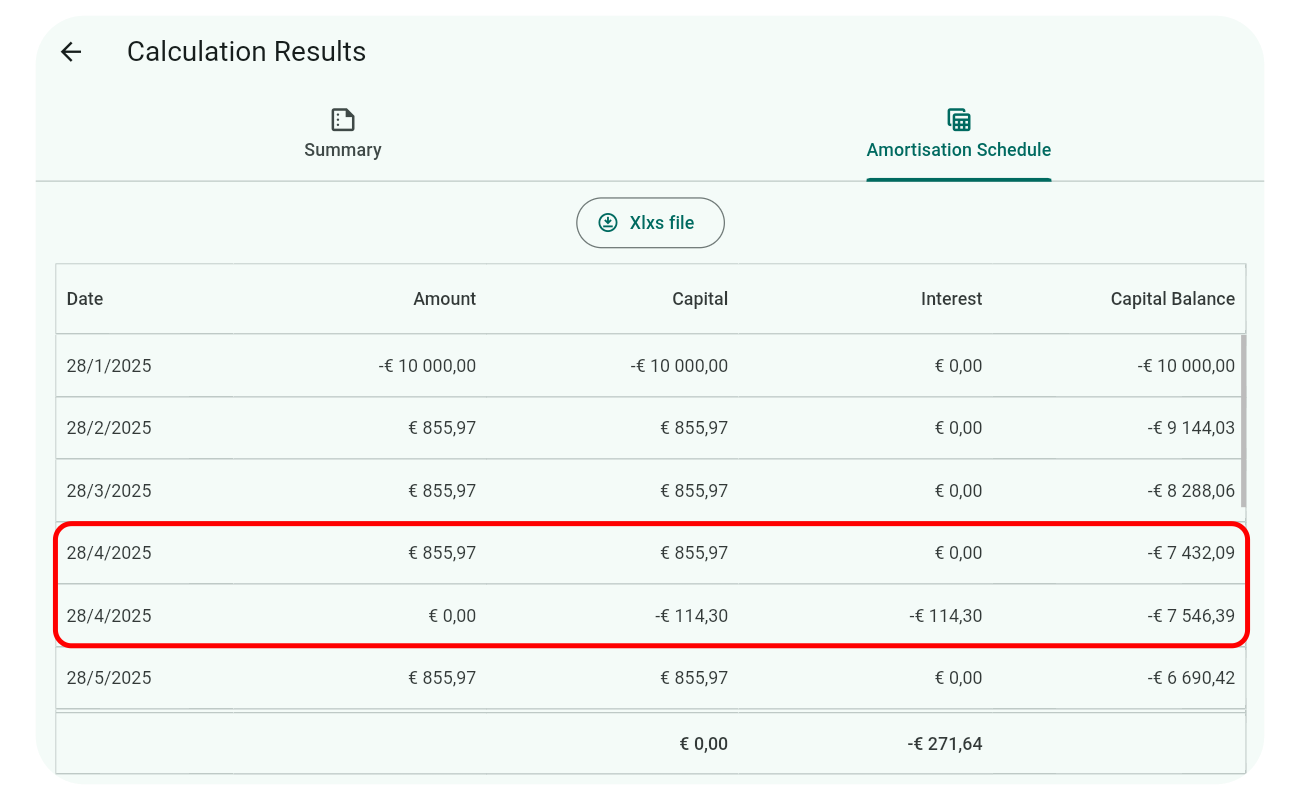Click the balance -€ 7 432,09

[1191, 553]
